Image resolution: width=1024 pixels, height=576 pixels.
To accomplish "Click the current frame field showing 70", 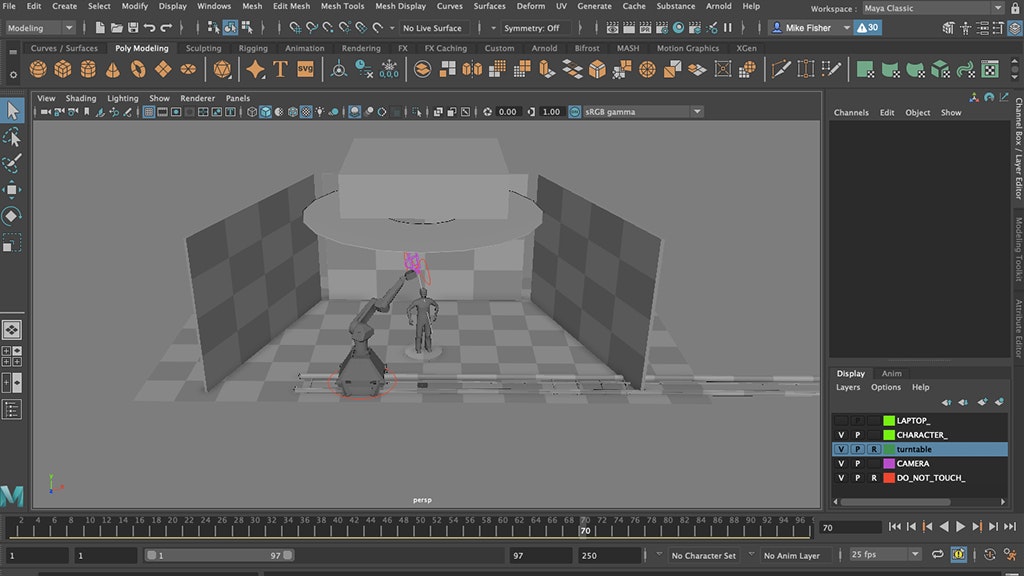I will point(850,527).
